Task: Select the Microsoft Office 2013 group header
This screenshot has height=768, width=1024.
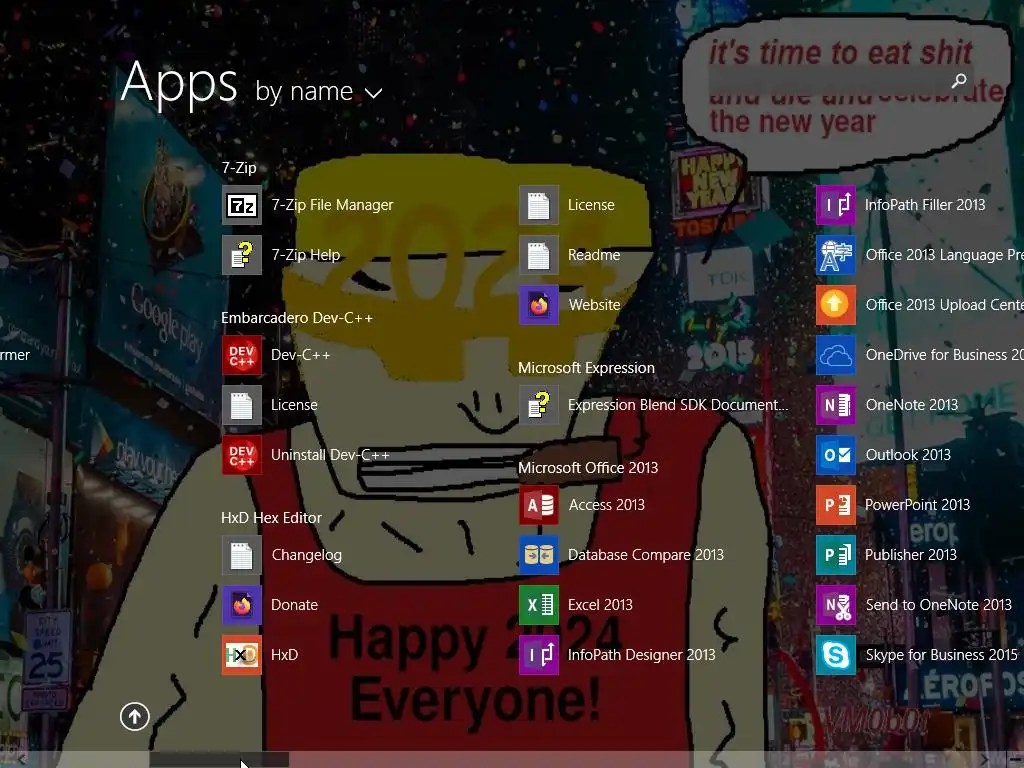Action: click(588, 468)
